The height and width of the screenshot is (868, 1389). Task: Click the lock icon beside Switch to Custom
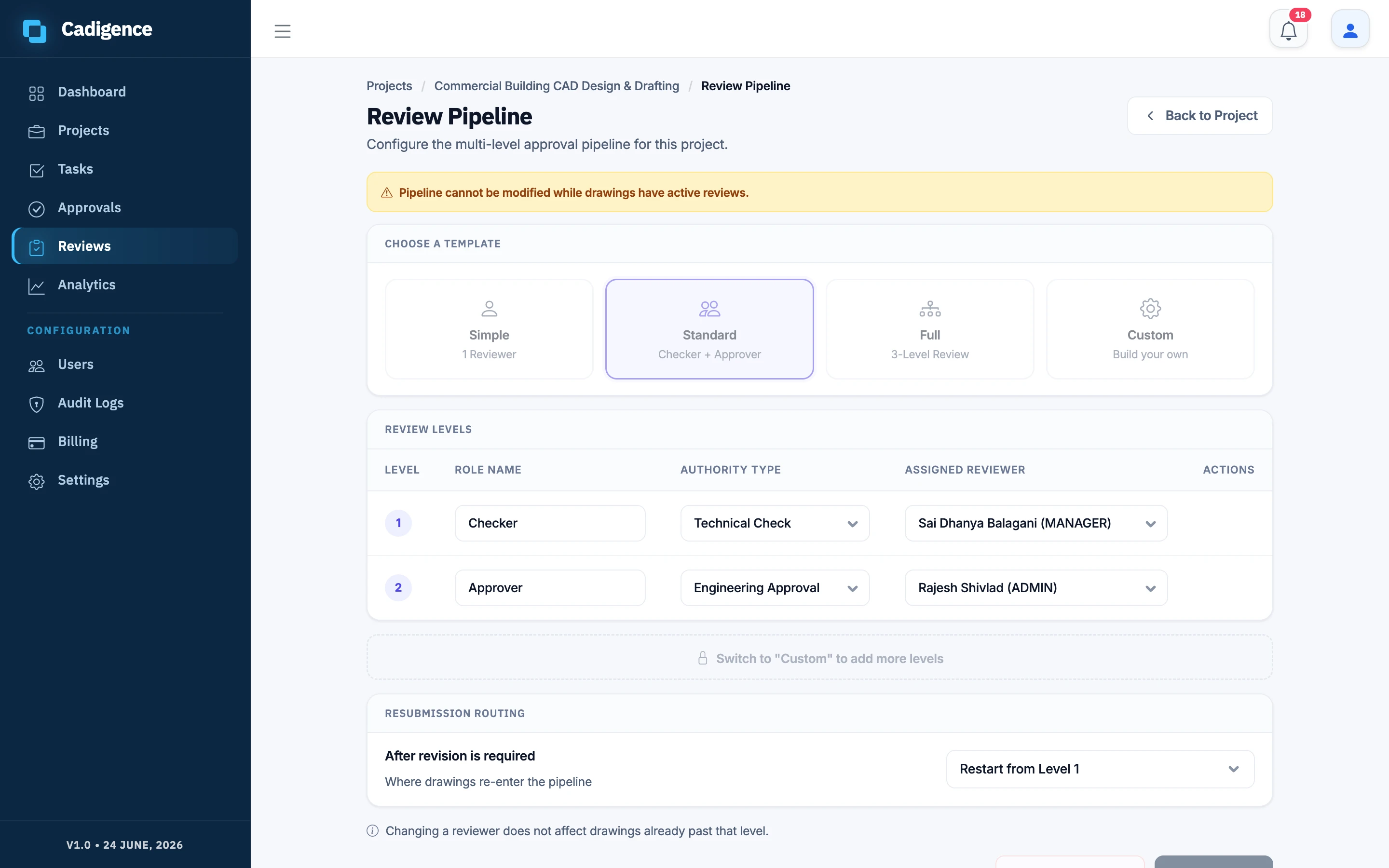pos(703,658)
